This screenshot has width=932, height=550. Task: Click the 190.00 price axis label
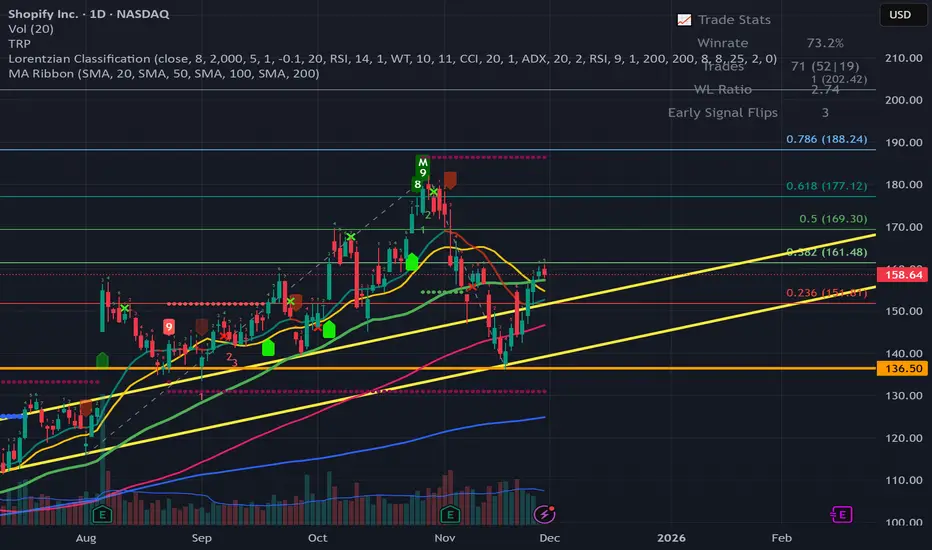click(903, 142)
